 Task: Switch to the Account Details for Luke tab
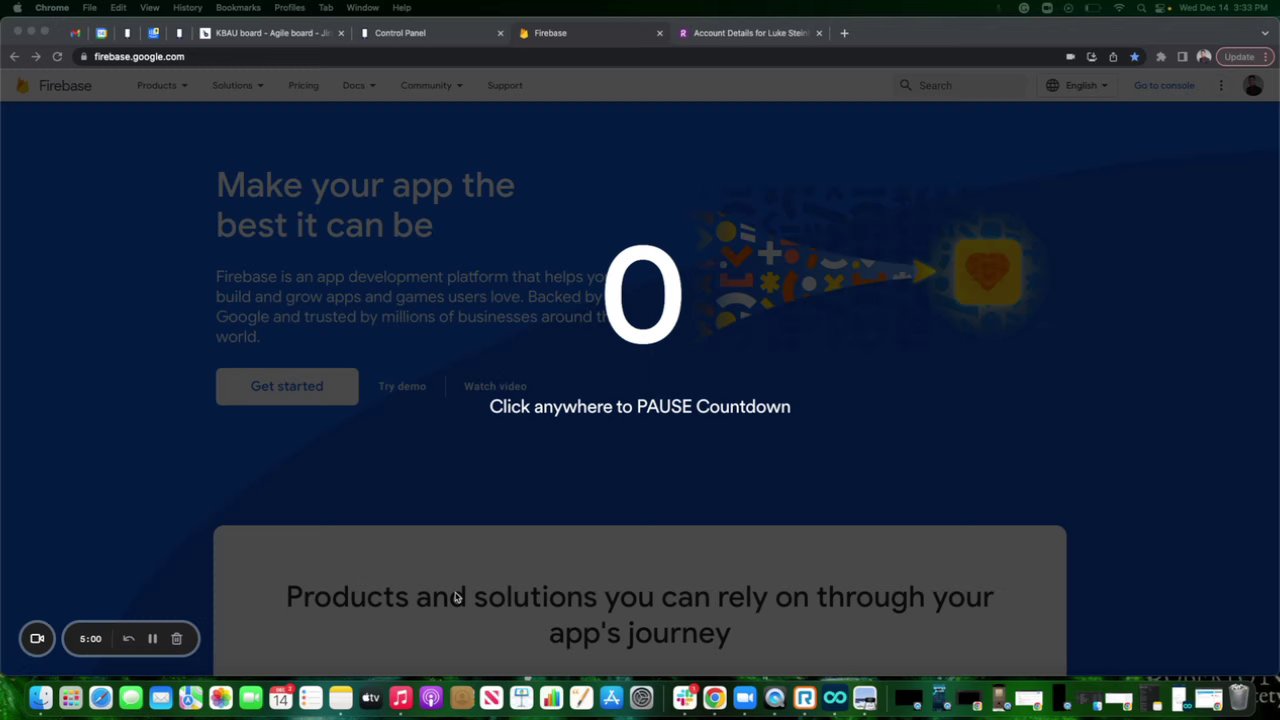[x=750, y=33]
